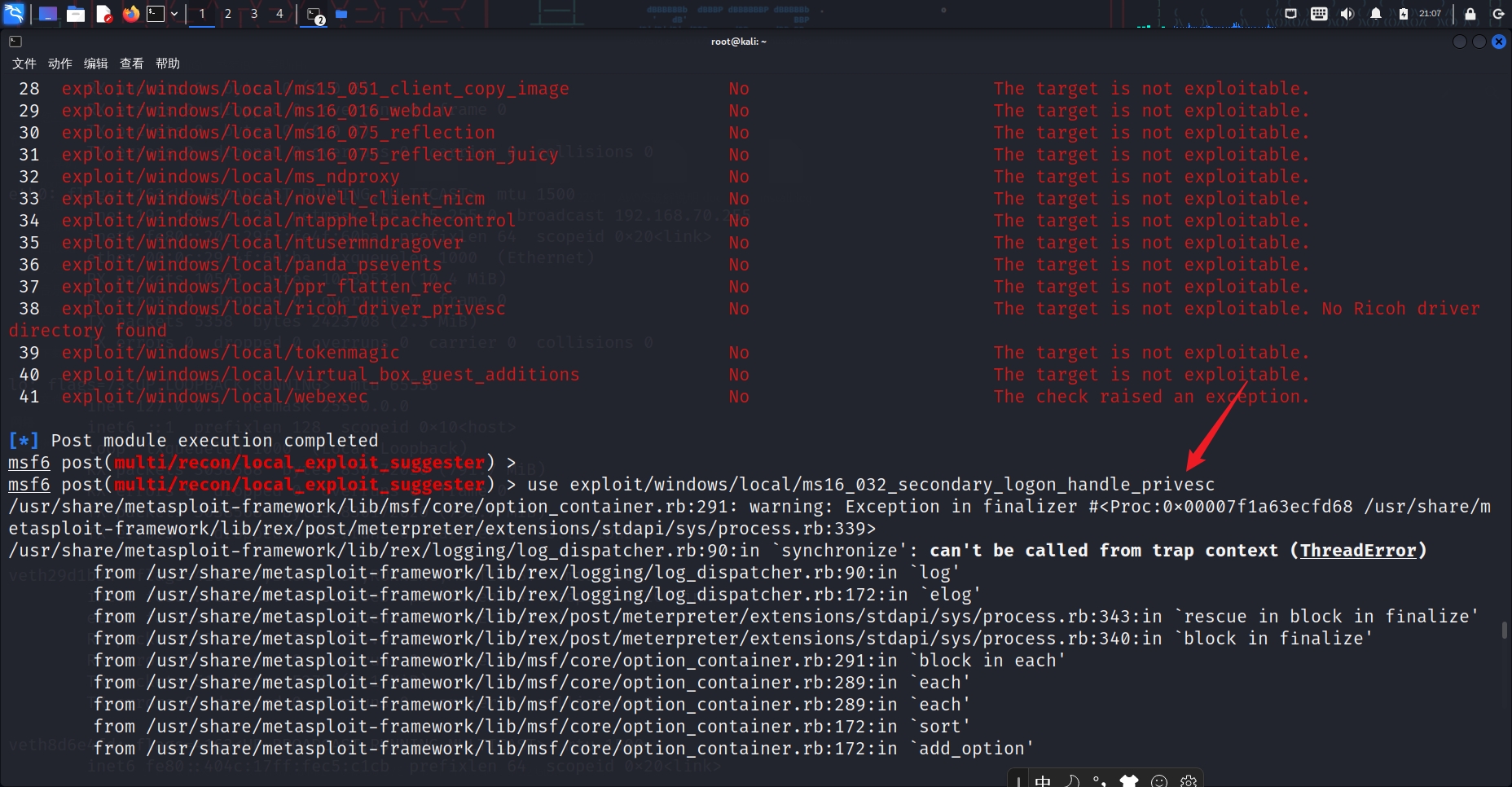1512x787 pixels.
Task: Launch Firefox from the taskbar
Action: click(131, 13)
